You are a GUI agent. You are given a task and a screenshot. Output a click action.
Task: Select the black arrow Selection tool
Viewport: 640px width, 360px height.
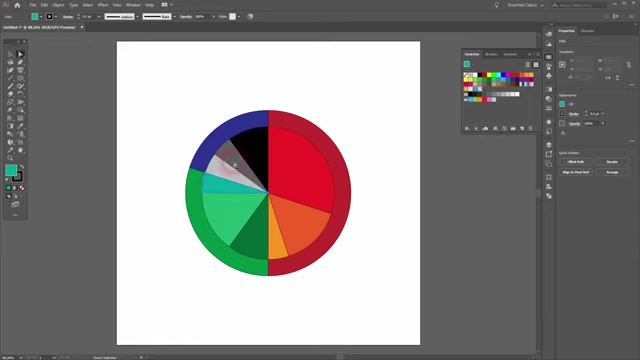pyautogui.click(x=10, y=54)
